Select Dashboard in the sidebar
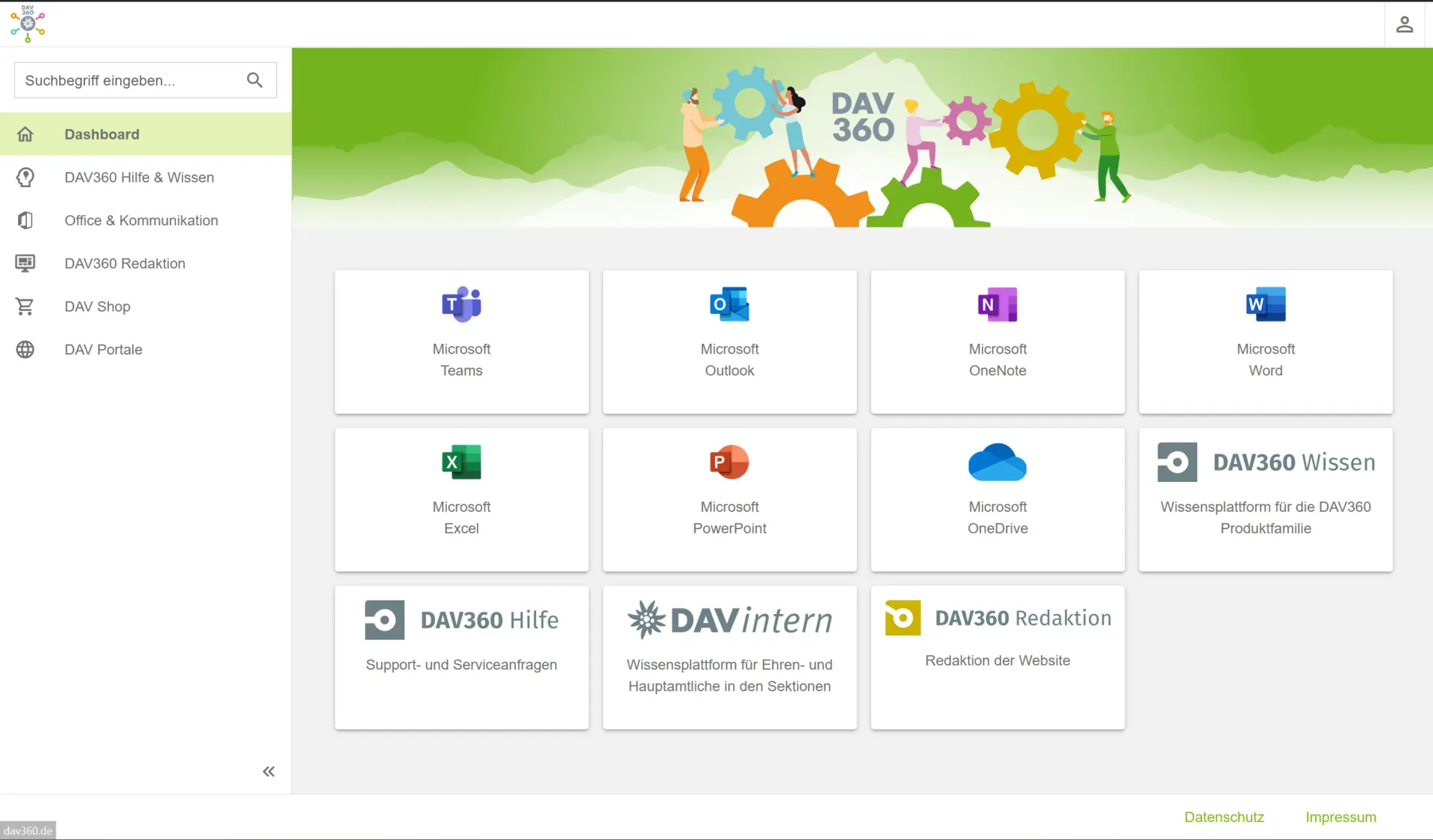1433x840 pixels. click(102, 134)
